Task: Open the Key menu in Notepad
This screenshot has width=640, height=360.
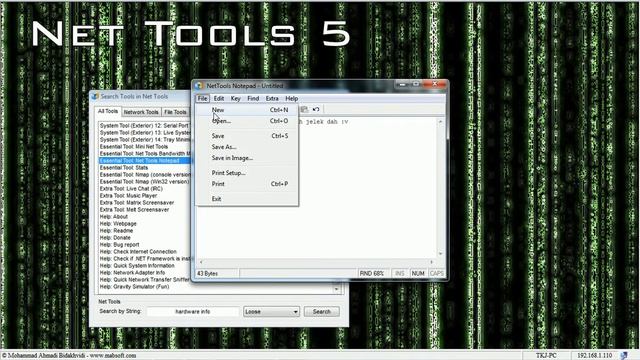Action: click(x=236, y=98)
